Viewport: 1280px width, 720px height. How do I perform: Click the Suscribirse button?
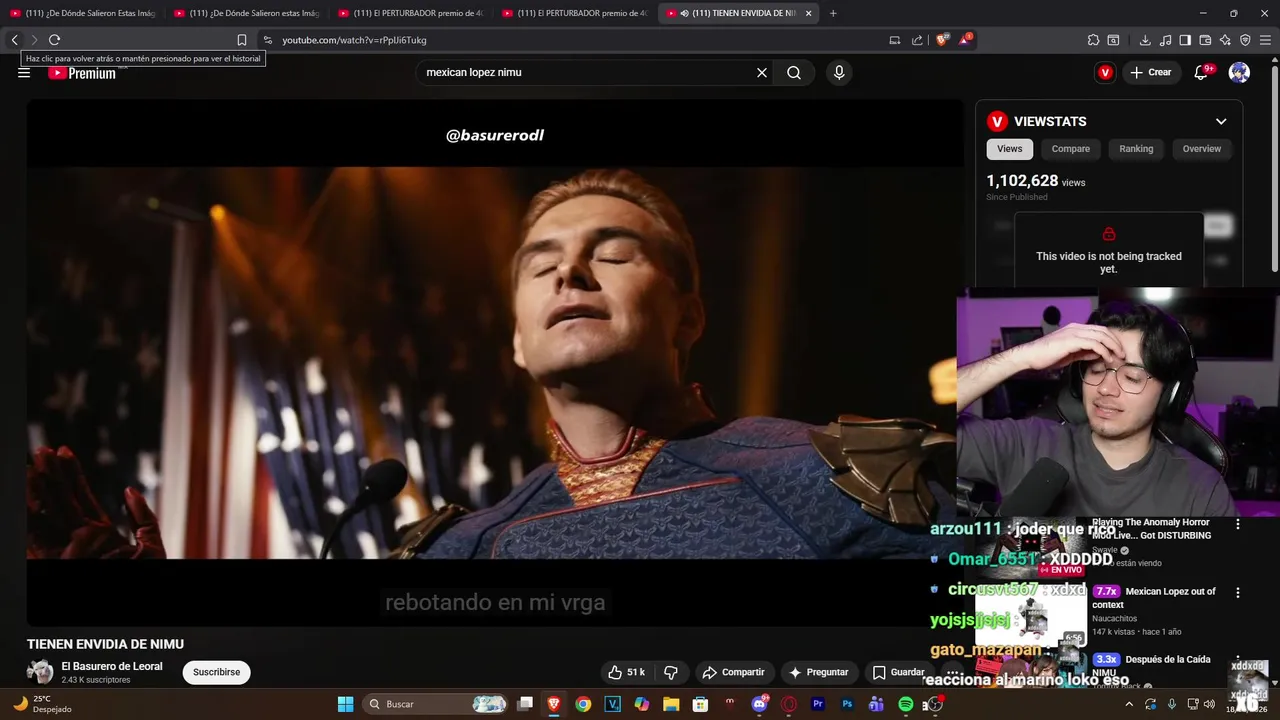216,672
